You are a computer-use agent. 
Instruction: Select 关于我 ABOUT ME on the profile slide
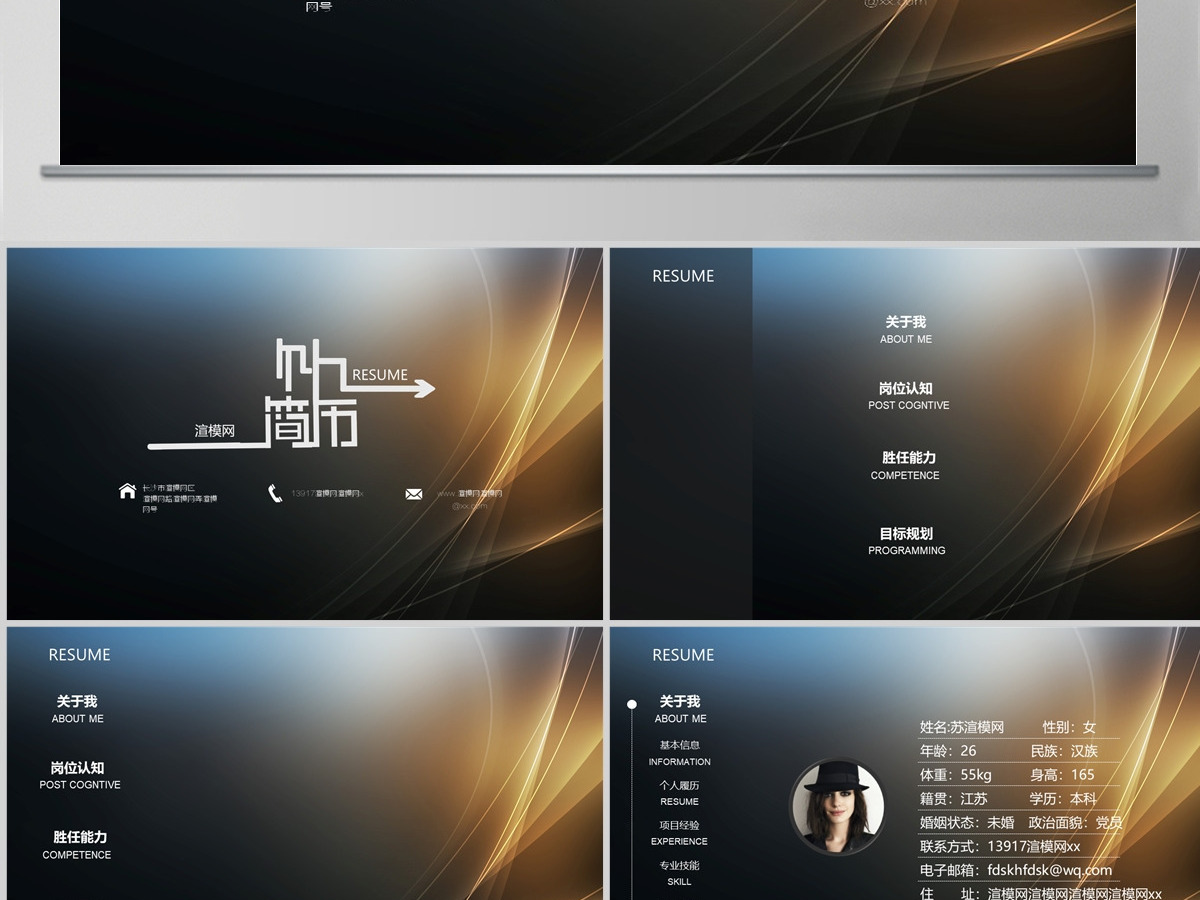click(680, 709)
